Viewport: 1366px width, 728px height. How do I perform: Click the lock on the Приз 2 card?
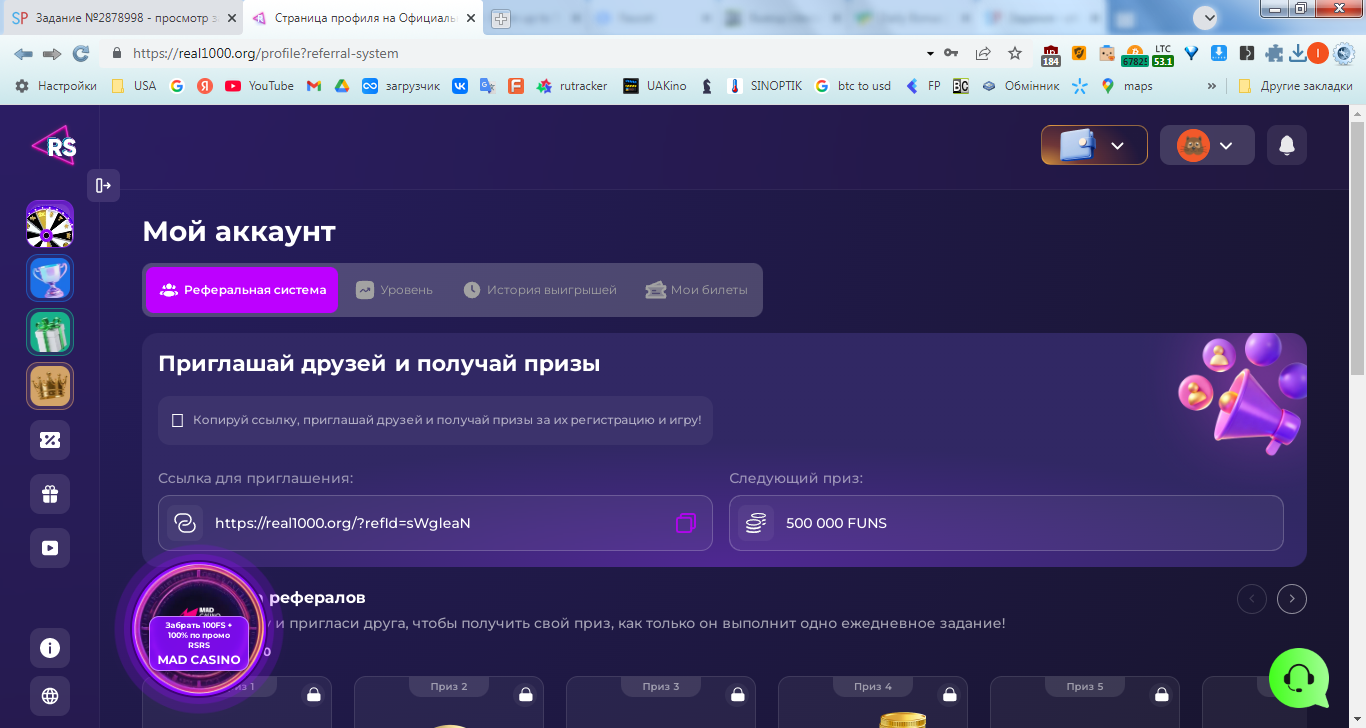[526, 694]
